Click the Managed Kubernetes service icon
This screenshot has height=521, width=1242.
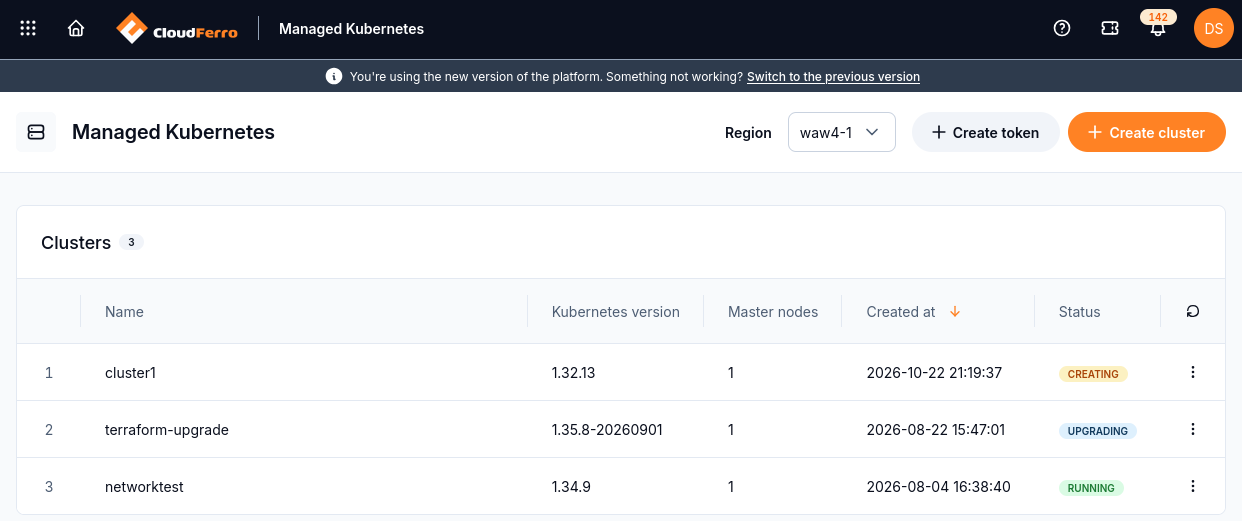[x=36, y=132]
